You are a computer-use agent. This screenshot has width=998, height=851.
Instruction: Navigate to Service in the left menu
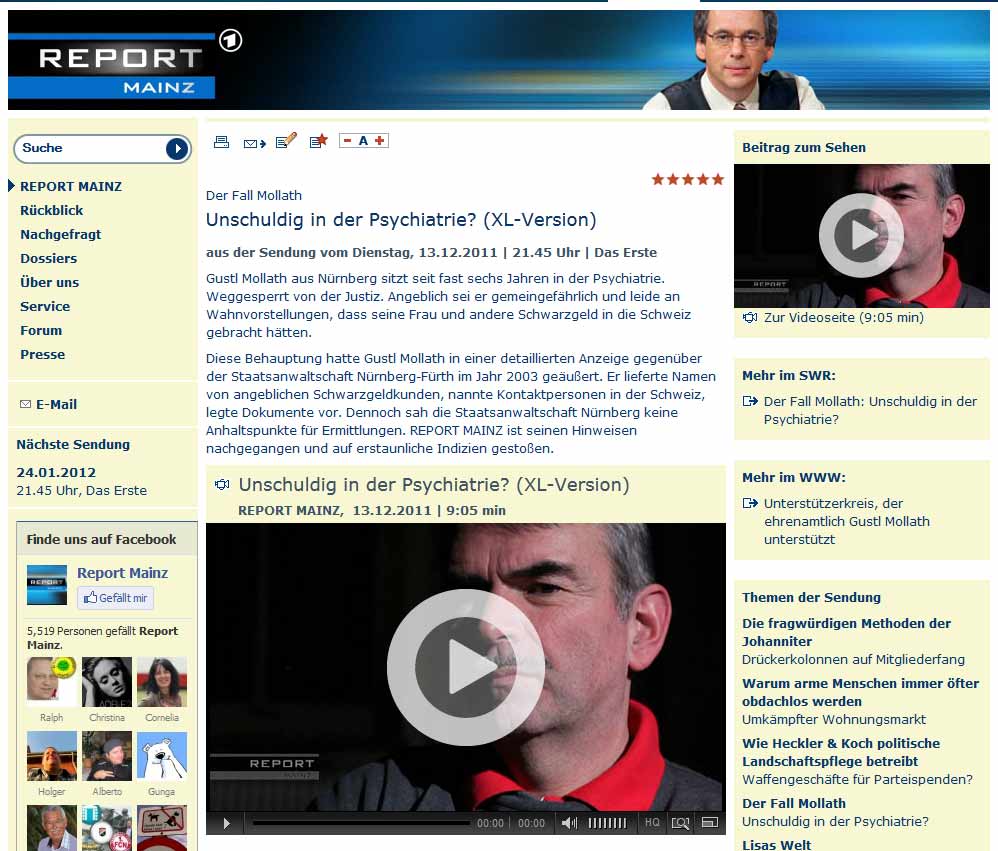[45, 306]
